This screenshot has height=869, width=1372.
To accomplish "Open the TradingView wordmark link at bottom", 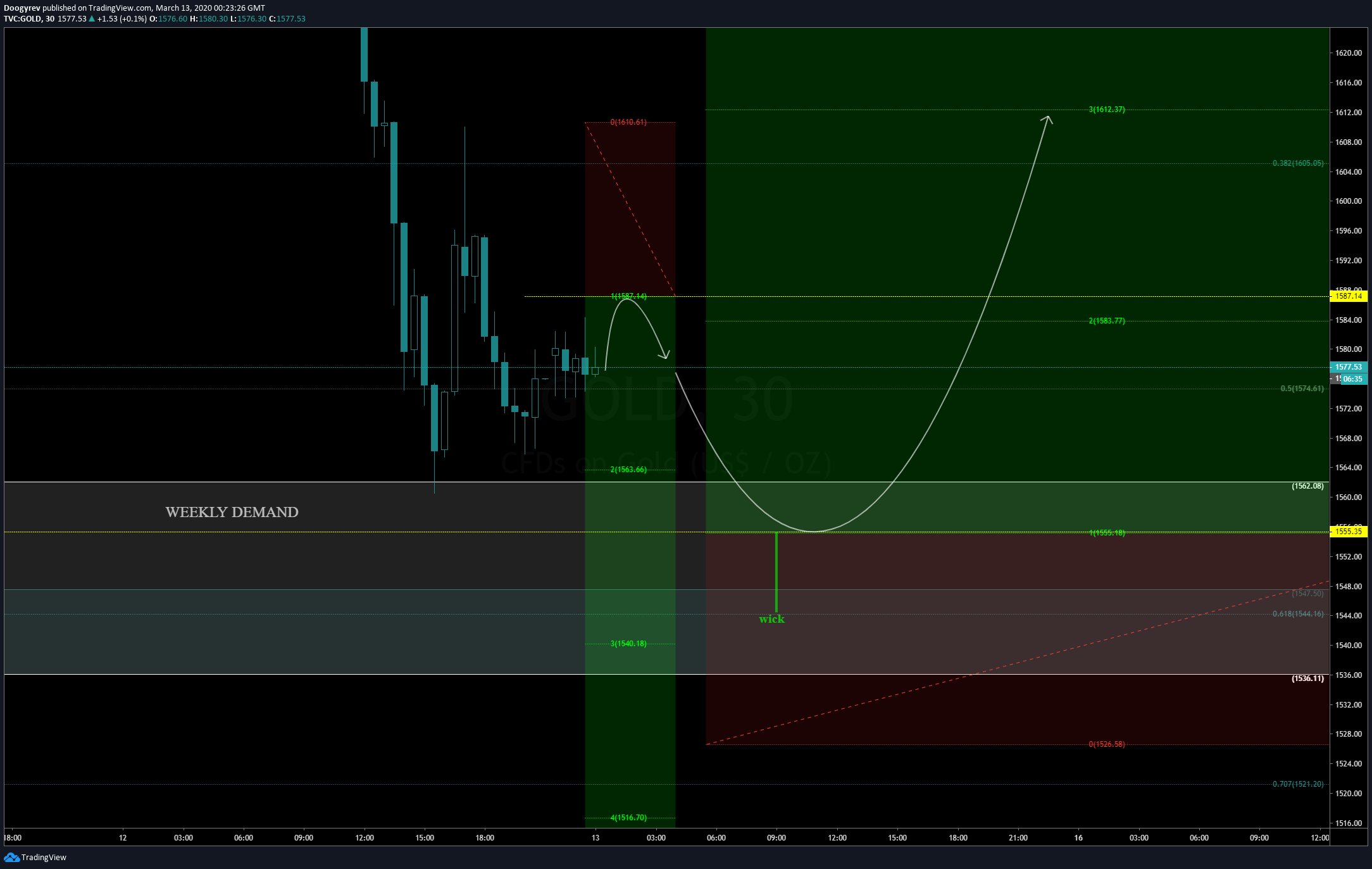I will [44, 858].
